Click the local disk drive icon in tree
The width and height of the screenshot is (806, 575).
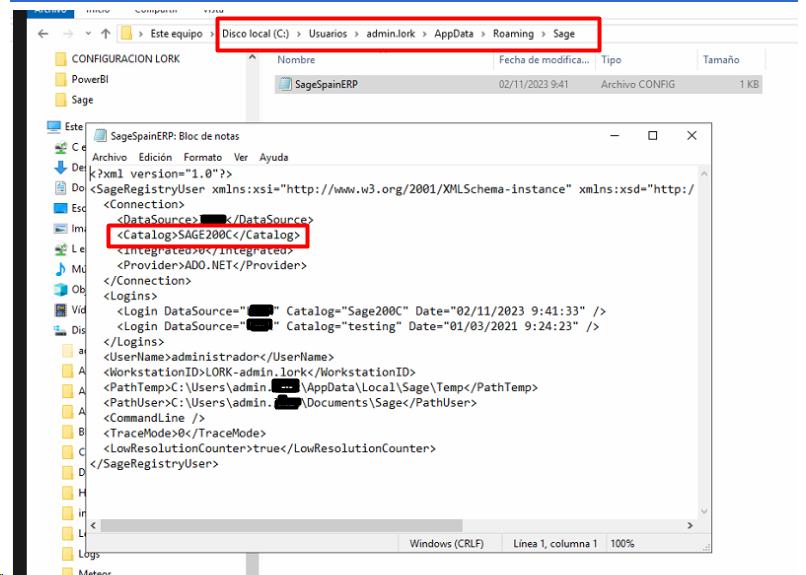coord(61,330)
